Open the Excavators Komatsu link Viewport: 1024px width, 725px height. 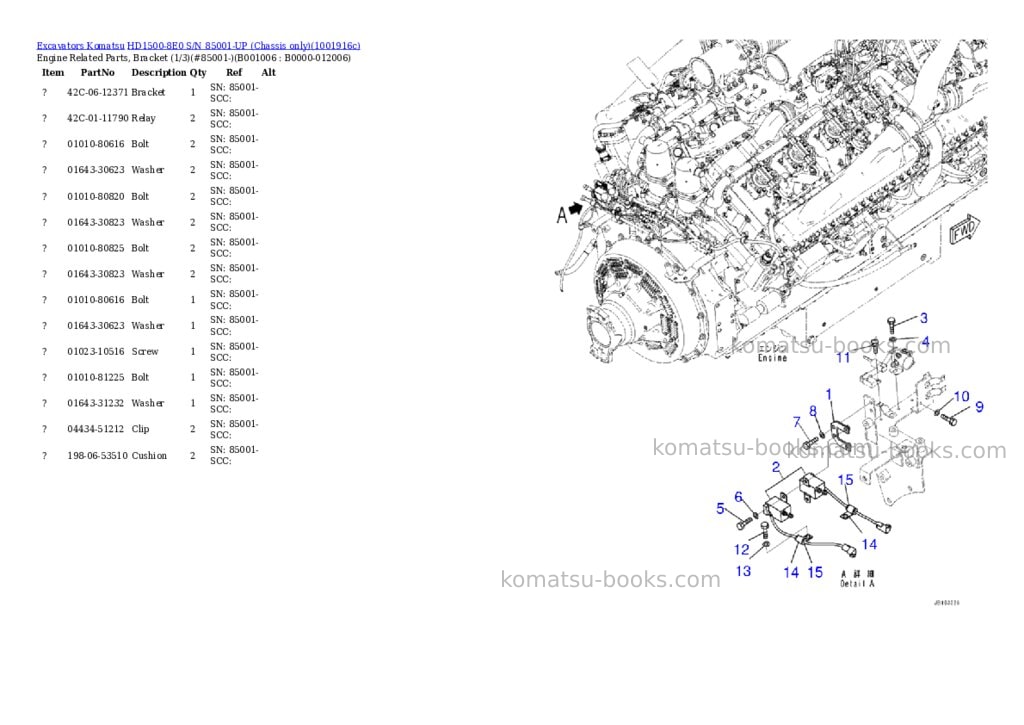pyautogui.click(x=80, y=46)
